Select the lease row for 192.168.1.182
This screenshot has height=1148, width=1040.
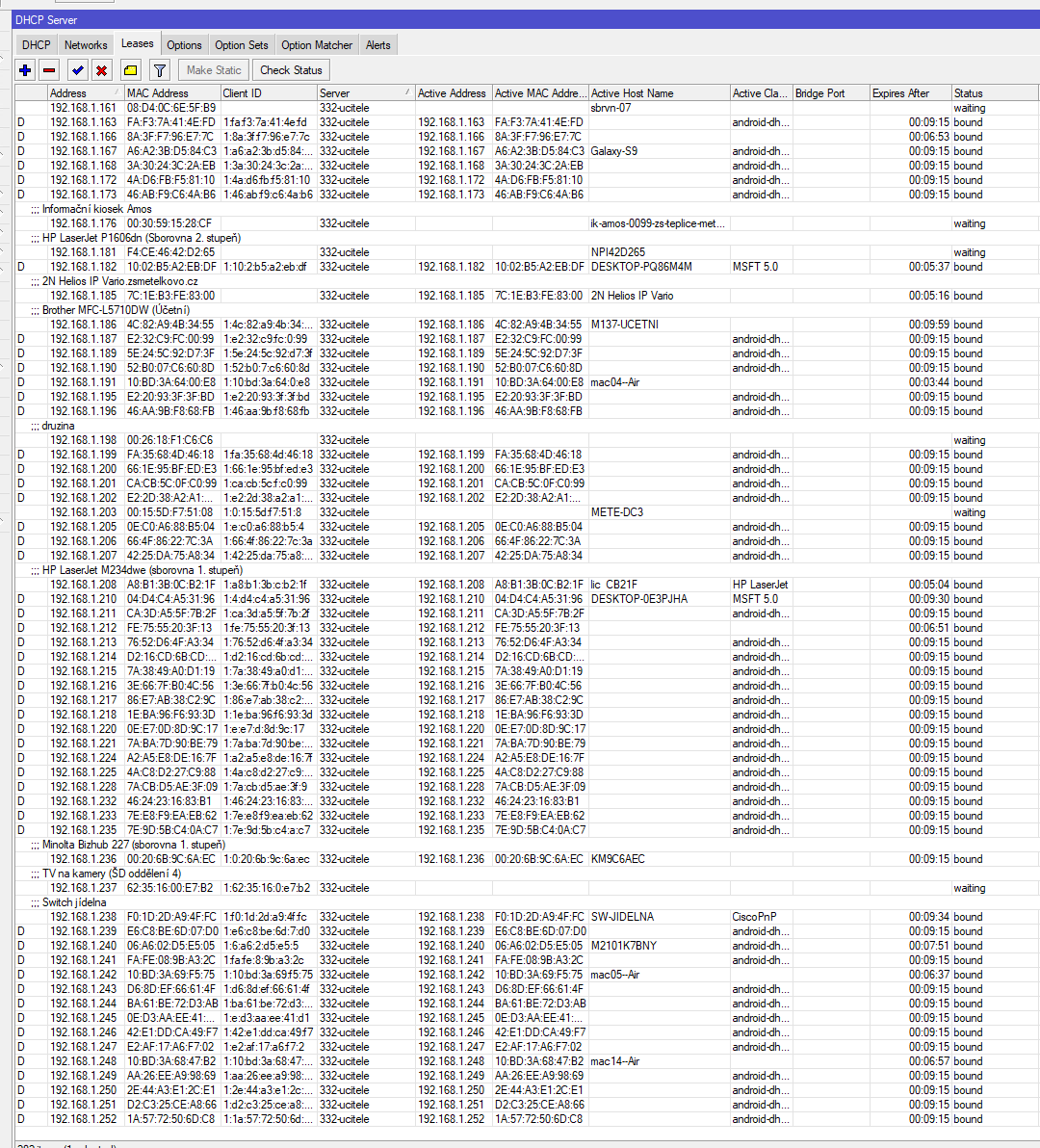click(84, 267)
